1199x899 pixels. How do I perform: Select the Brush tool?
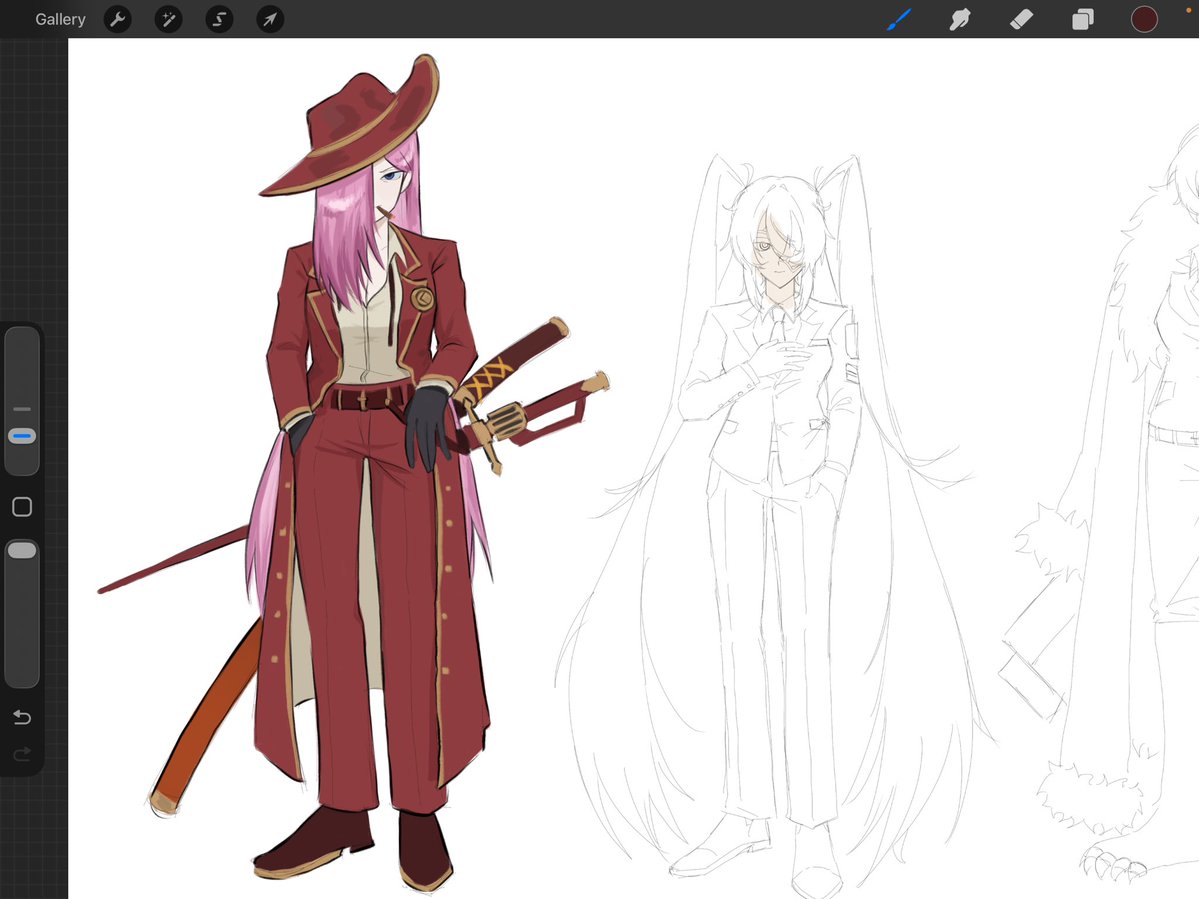(x=899, y=19)
